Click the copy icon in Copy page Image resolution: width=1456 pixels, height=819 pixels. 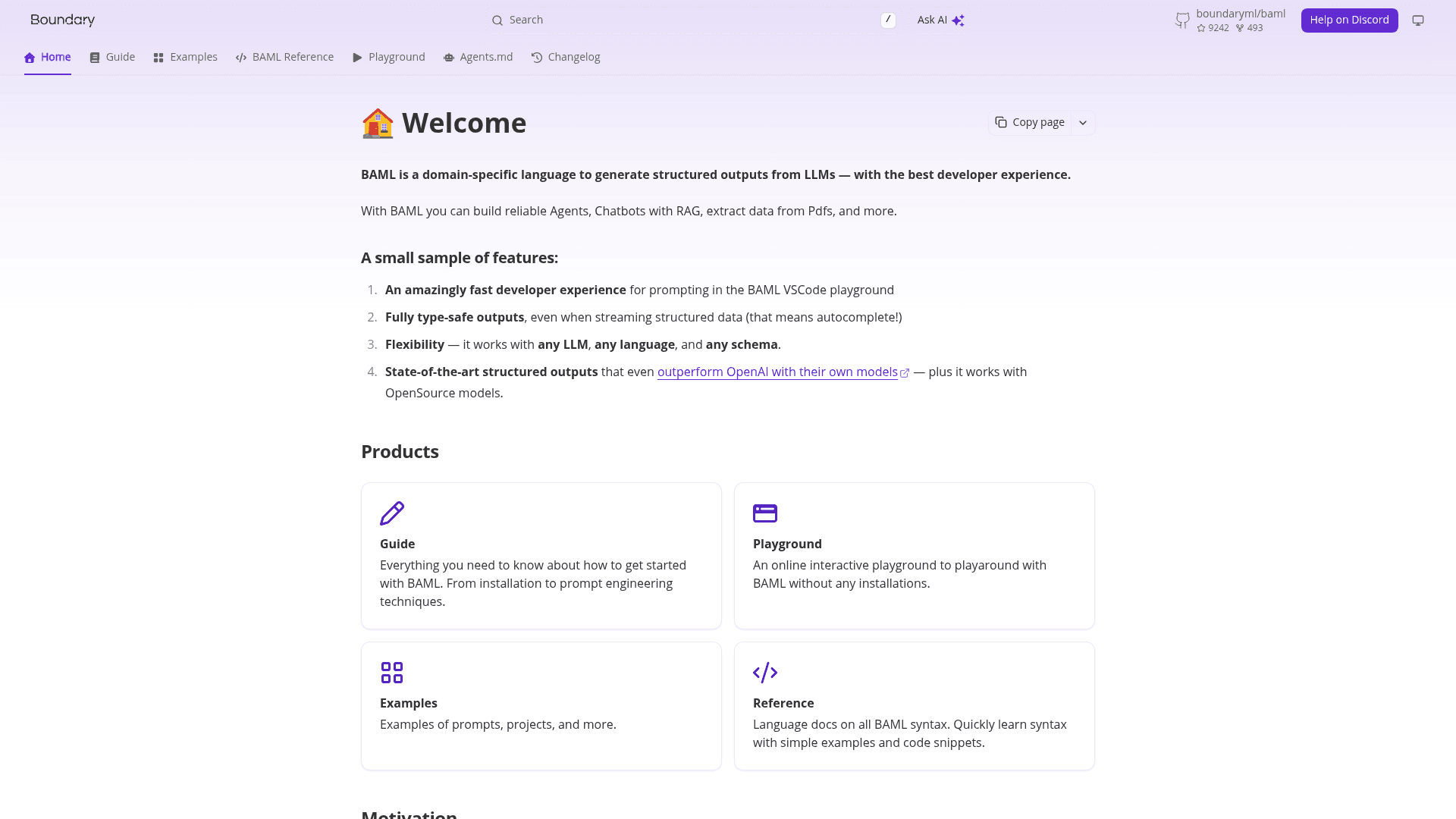click(x=1001, y=122)
